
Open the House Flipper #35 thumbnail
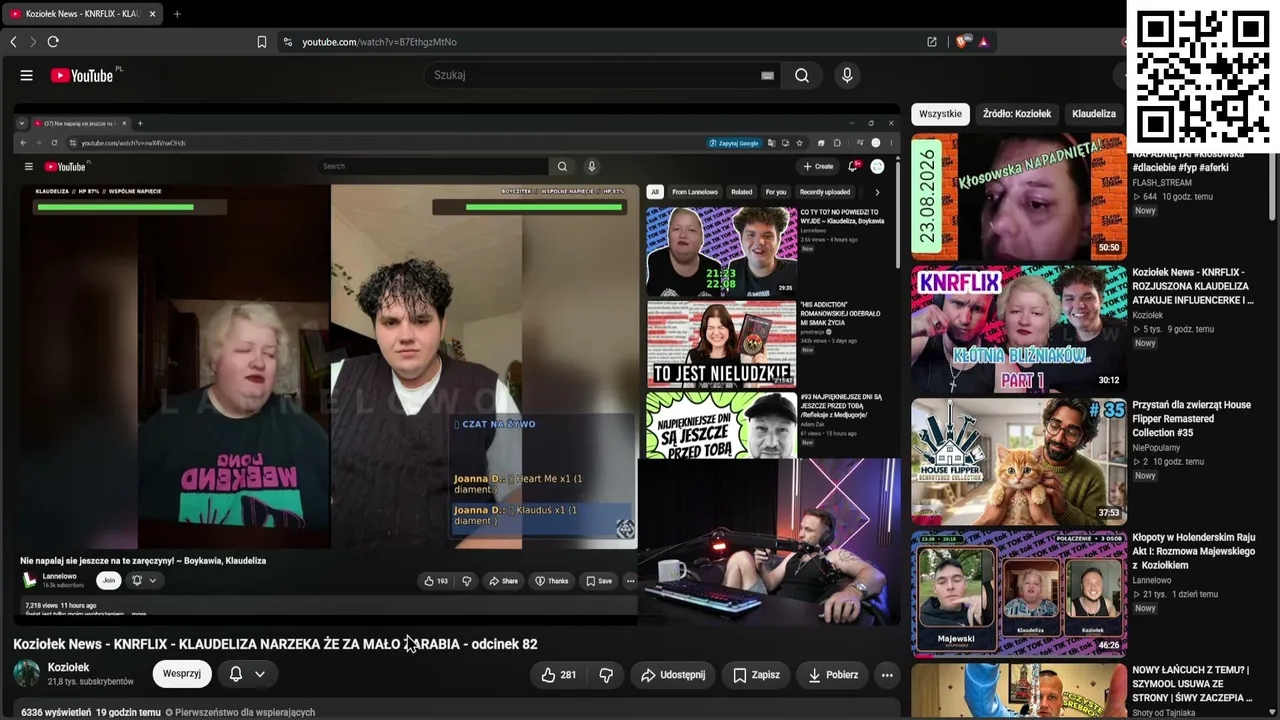pos(1018,462)
